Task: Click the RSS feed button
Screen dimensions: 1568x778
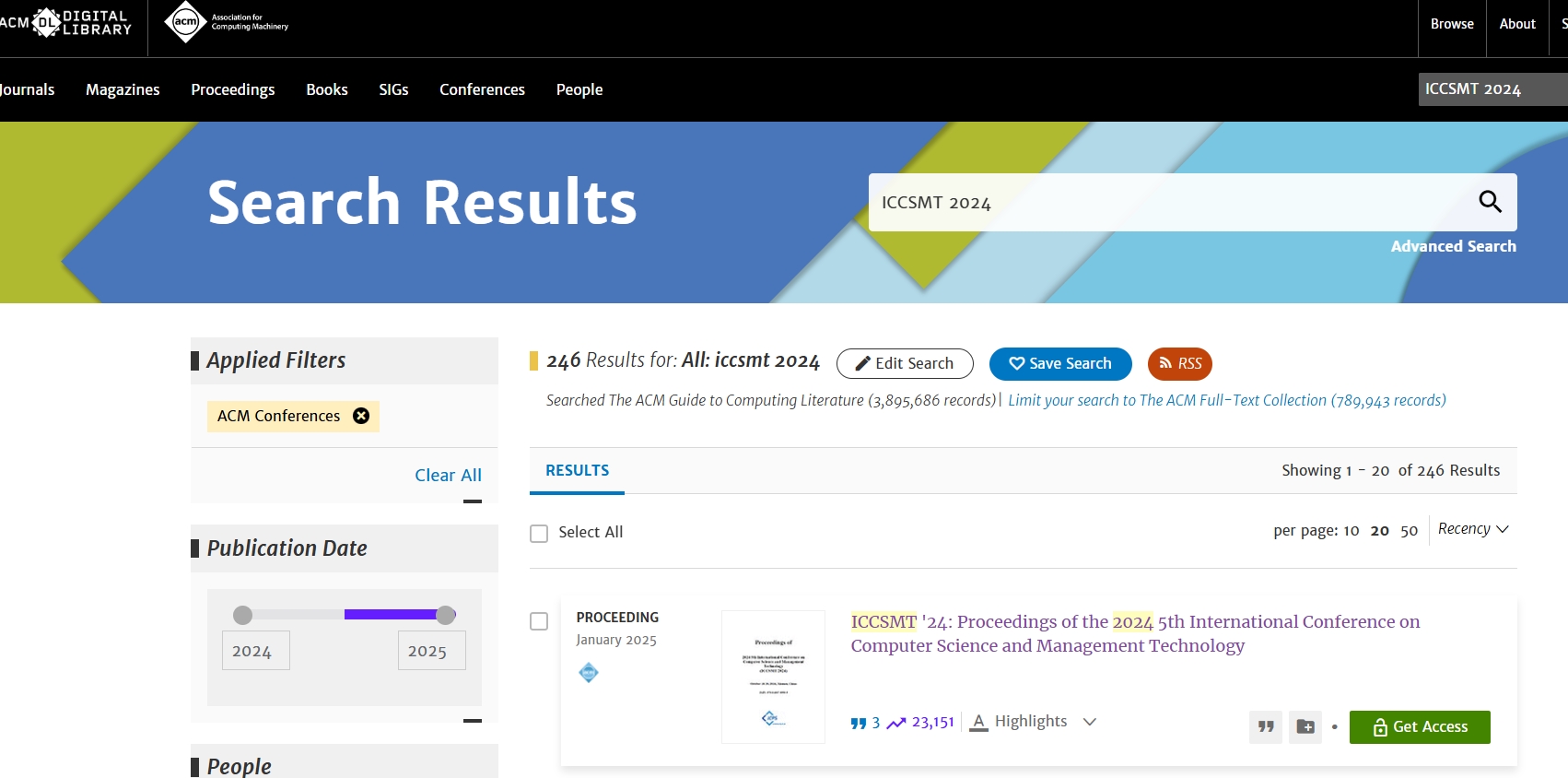Action: [1180, 363]
